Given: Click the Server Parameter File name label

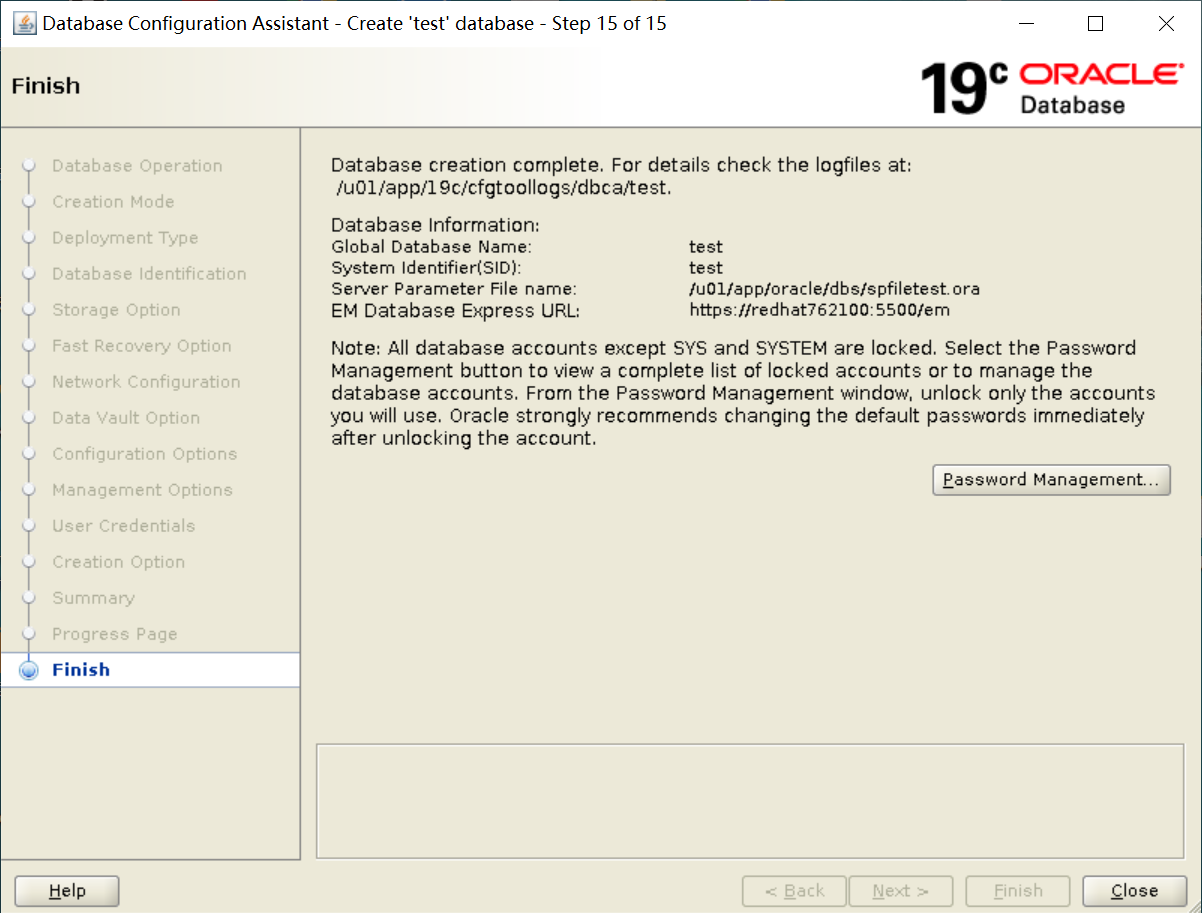Looking at the screenshot, I should point(453,289).
